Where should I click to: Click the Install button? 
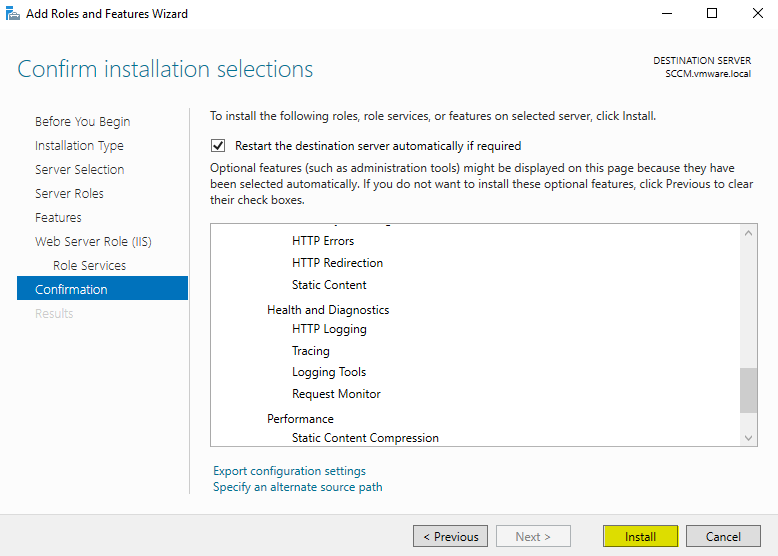tap(640, 536)
